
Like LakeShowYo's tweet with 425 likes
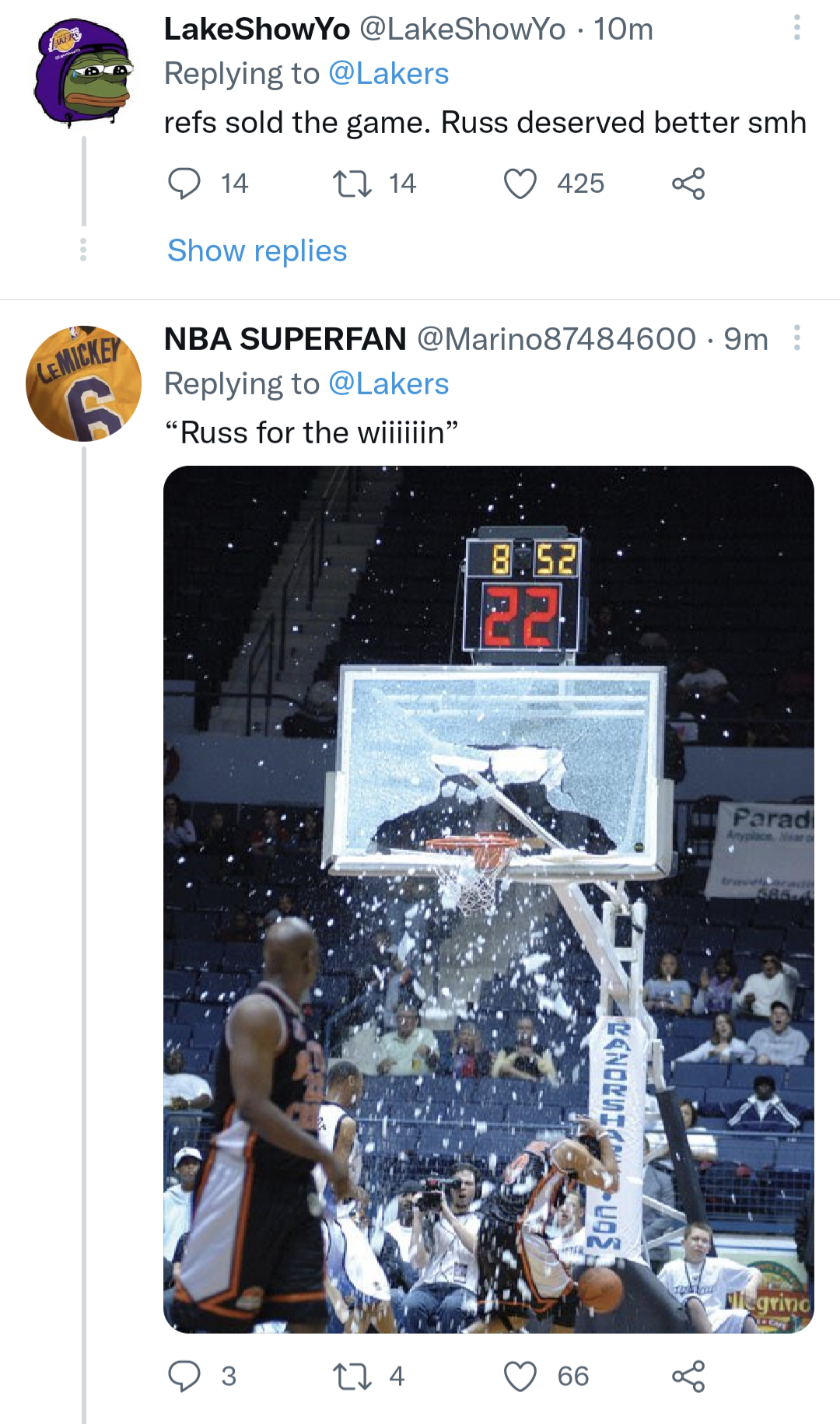pyautogui.click(x=520, y=184)
